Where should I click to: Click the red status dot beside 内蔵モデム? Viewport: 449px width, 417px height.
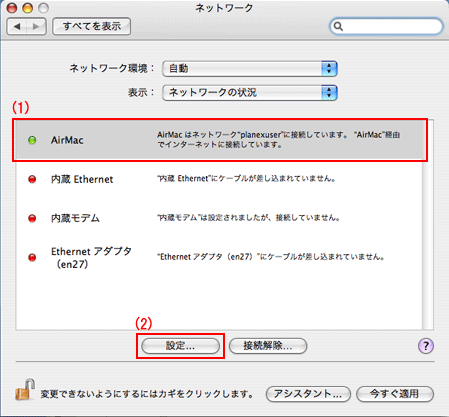point(32,218)
